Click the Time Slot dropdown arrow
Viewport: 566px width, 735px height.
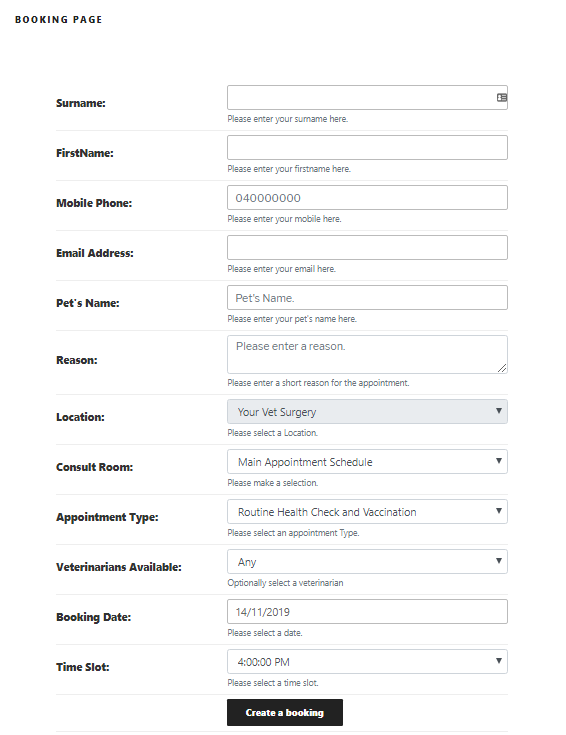pos(499,661)
